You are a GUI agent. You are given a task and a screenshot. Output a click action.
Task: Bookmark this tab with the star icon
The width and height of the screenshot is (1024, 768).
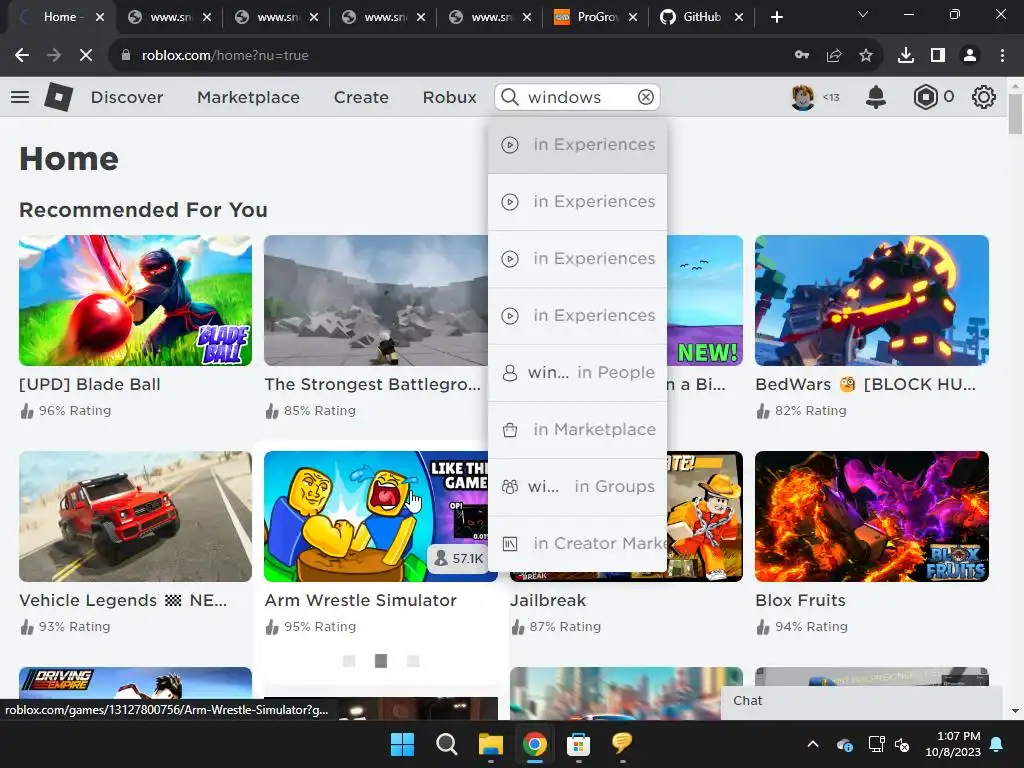(866, 56)
